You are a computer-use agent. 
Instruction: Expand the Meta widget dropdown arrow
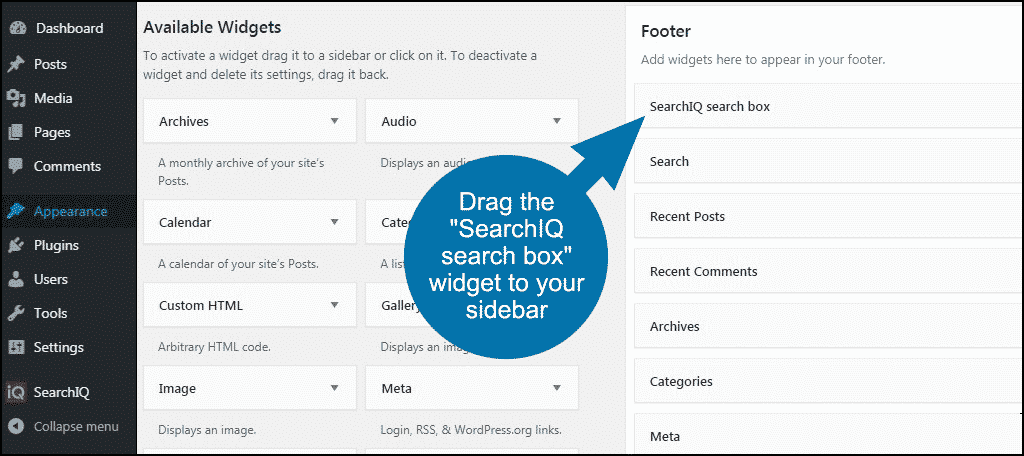(x=557, y=388)
